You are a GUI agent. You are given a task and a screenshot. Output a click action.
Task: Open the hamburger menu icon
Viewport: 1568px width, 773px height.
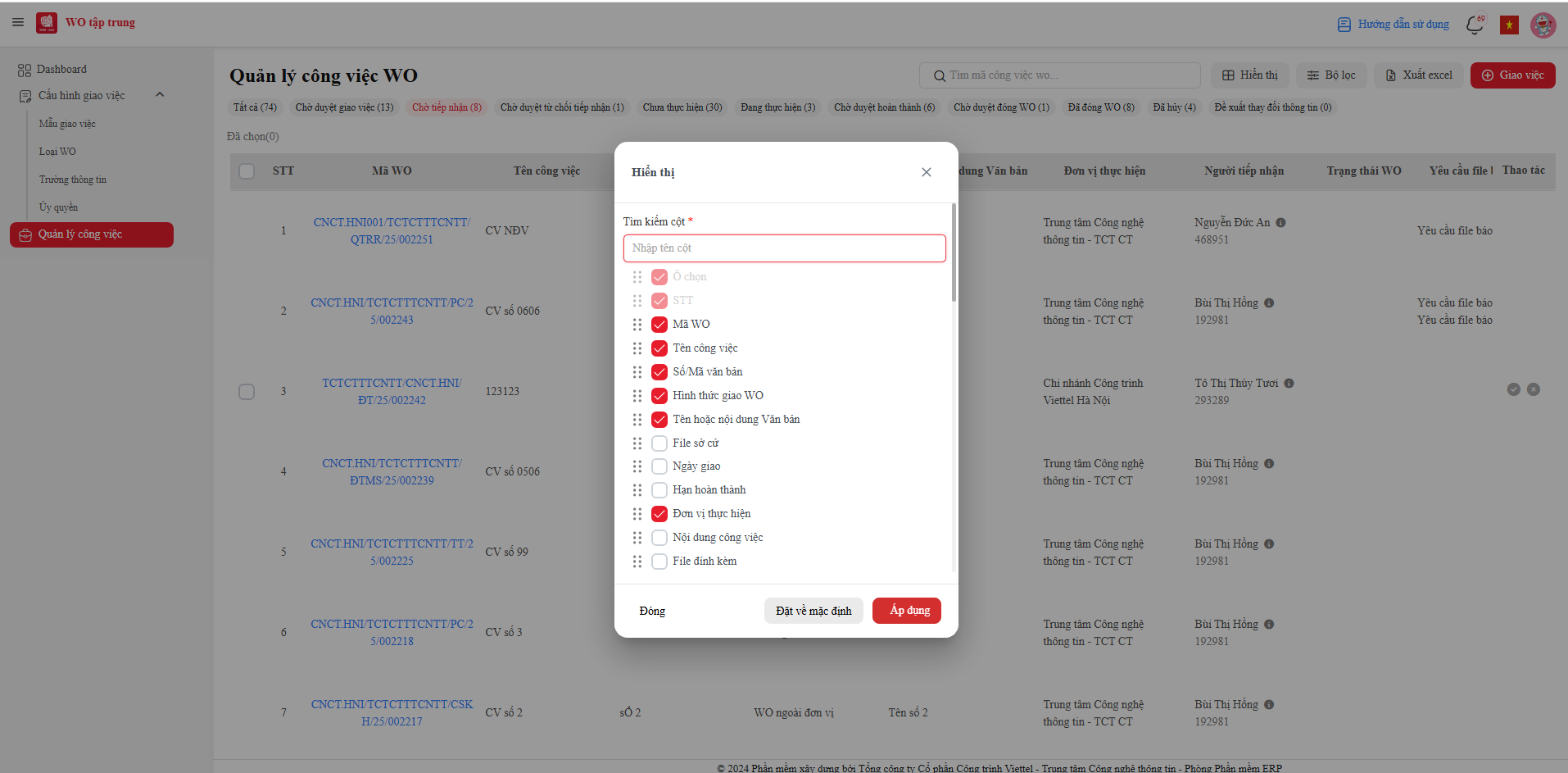click(x=18, y=22)
